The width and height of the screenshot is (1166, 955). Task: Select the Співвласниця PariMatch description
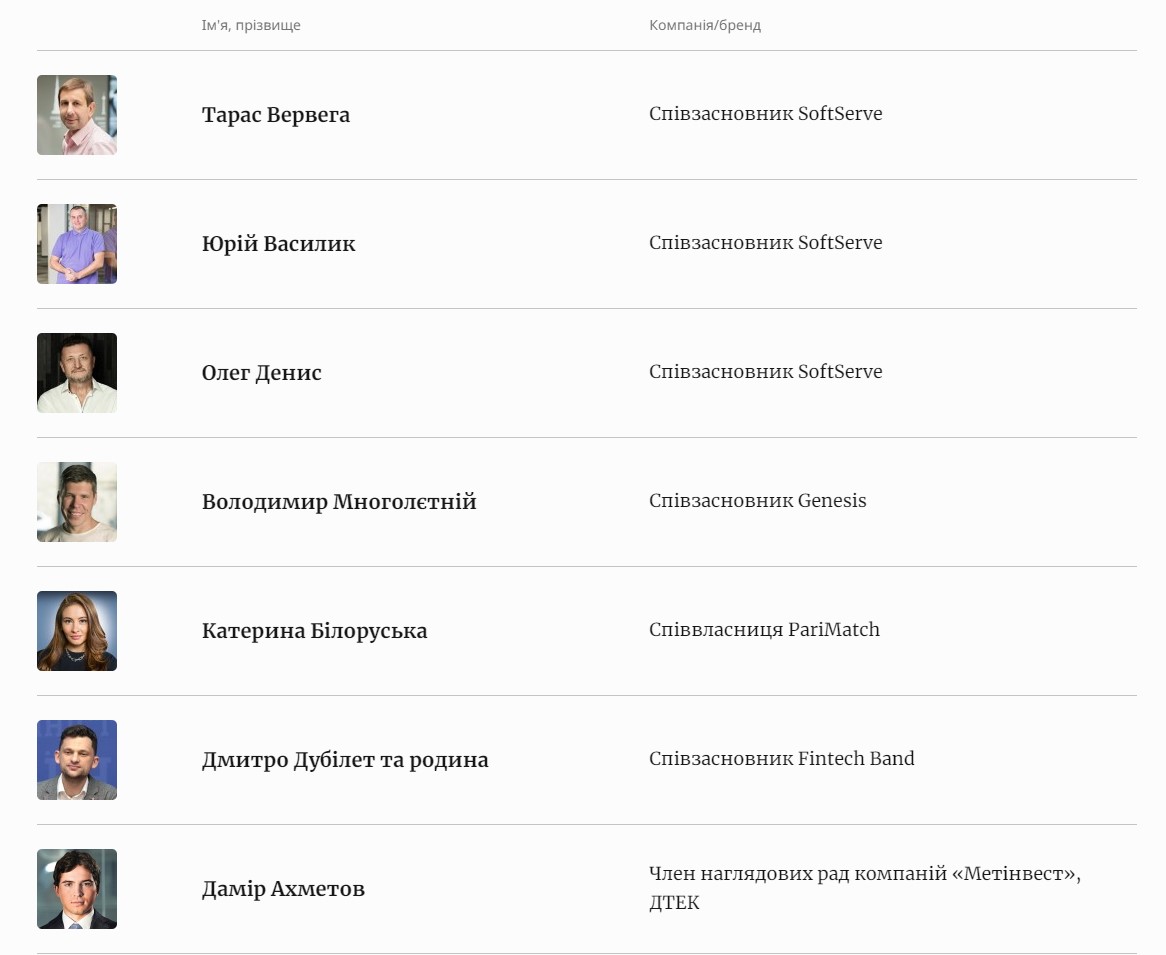click(764, 630)
